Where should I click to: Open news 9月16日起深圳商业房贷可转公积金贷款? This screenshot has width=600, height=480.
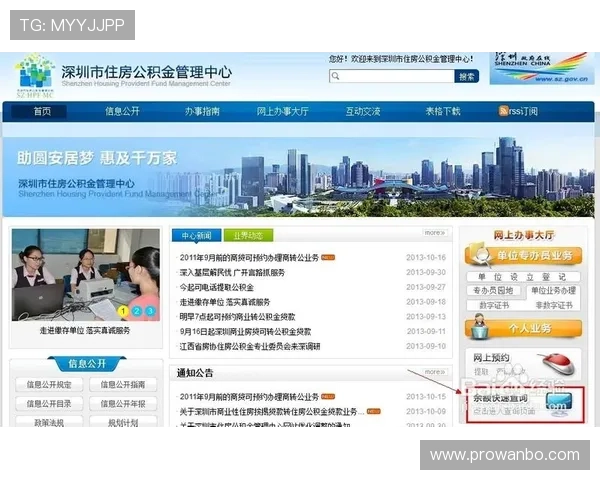pyautogui.click(x=245, y=331)
